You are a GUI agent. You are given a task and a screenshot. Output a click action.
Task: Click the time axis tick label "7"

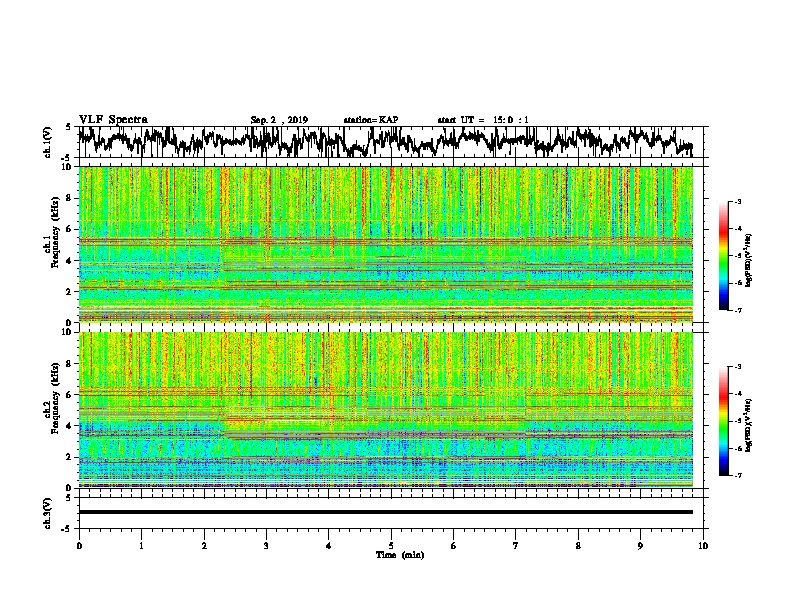pyautogui.click(x=516, y=546)
